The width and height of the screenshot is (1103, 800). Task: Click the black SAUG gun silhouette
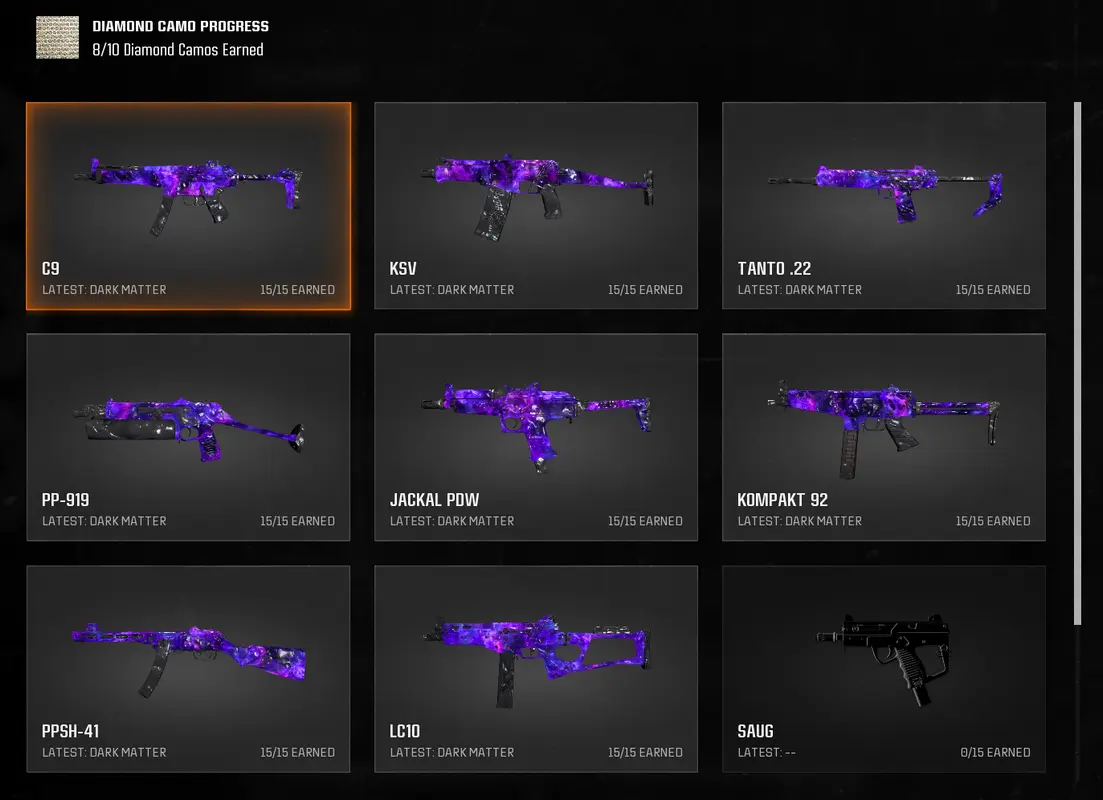click(x=884, y=658)
